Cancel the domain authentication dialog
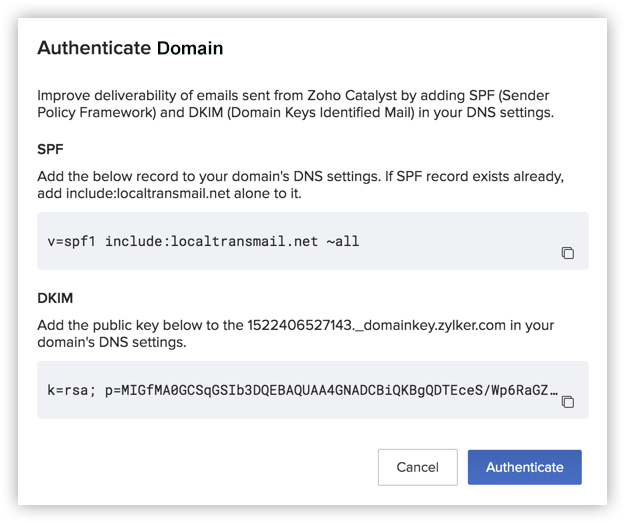The width and height of the screenshot is (625, 523). coord(417,467)
